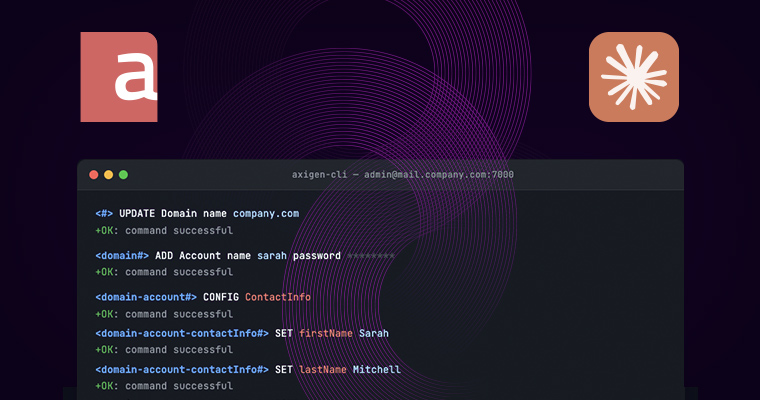
Task: Click the '<domain#>' prompt
Action: click(122, 256)
